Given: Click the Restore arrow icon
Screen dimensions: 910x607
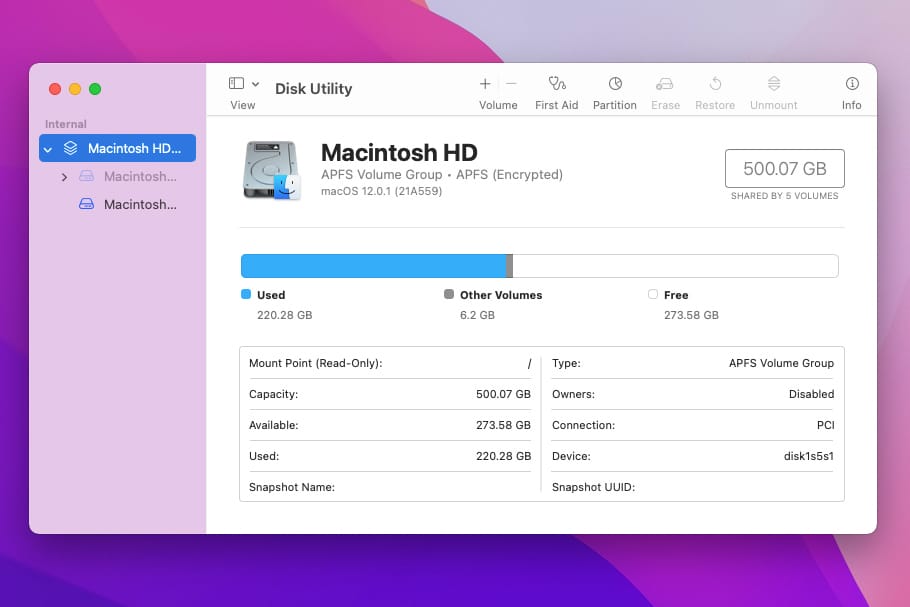Looking at the screenshot, I should click(x=715, y=84).
